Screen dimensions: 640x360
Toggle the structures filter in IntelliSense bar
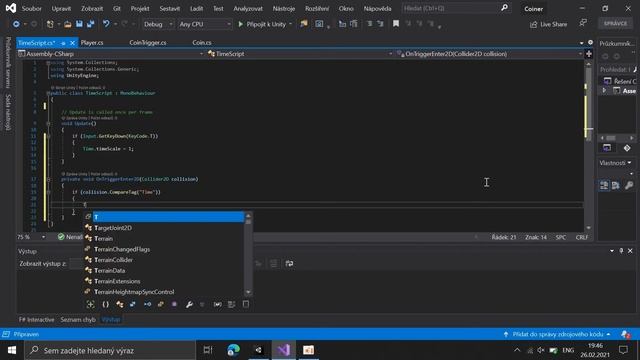(x=133, y=304)
